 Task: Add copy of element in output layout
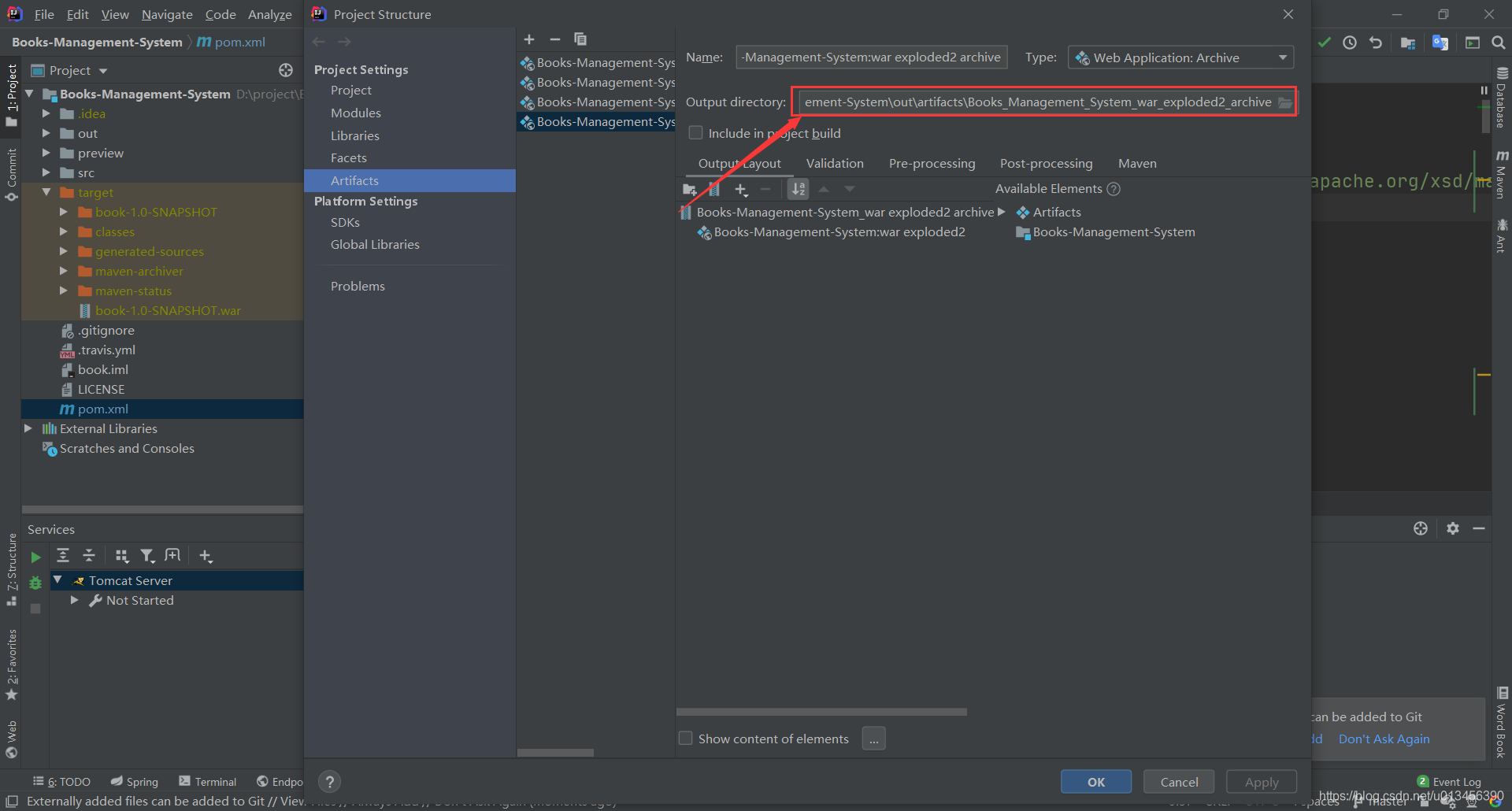(x=741, y=189)
